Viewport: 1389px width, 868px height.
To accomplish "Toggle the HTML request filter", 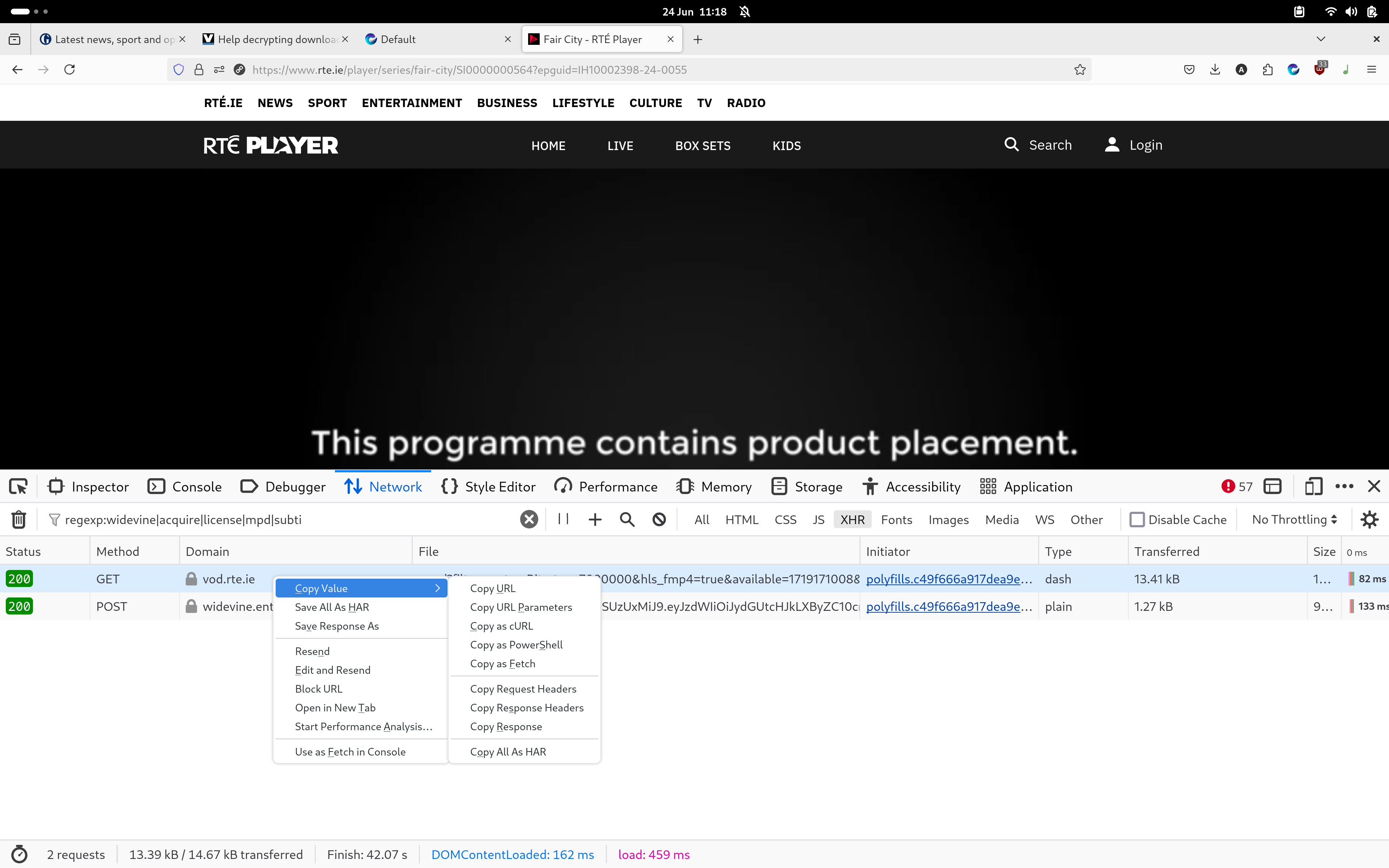I will click(742, 520).
